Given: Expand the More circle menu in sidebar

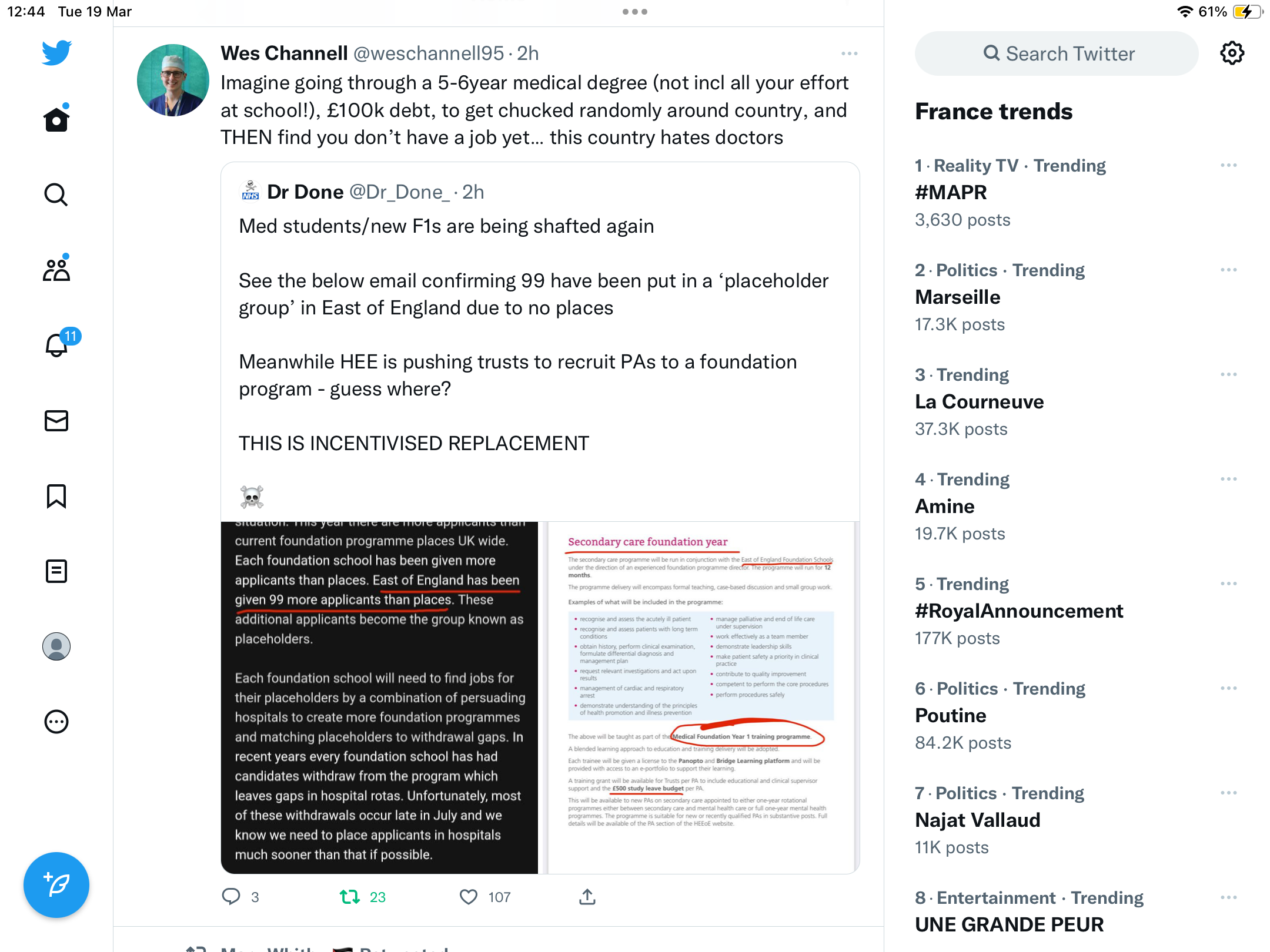Looking at the screenshot, I should (56, 722).
